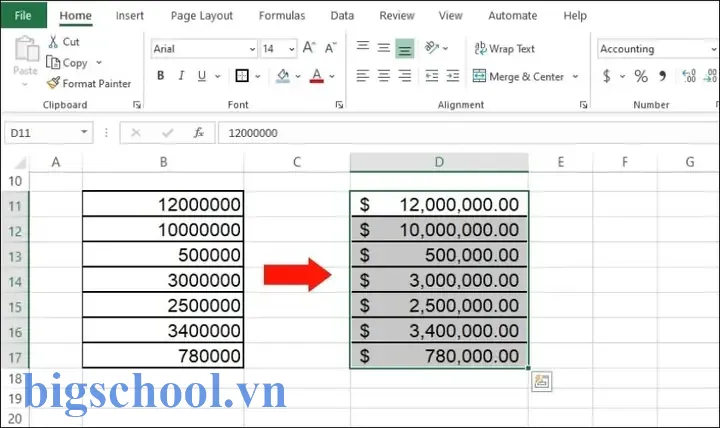Open the Alignment dialog launcher
This screenshot has height=428, width=720.
583,105
